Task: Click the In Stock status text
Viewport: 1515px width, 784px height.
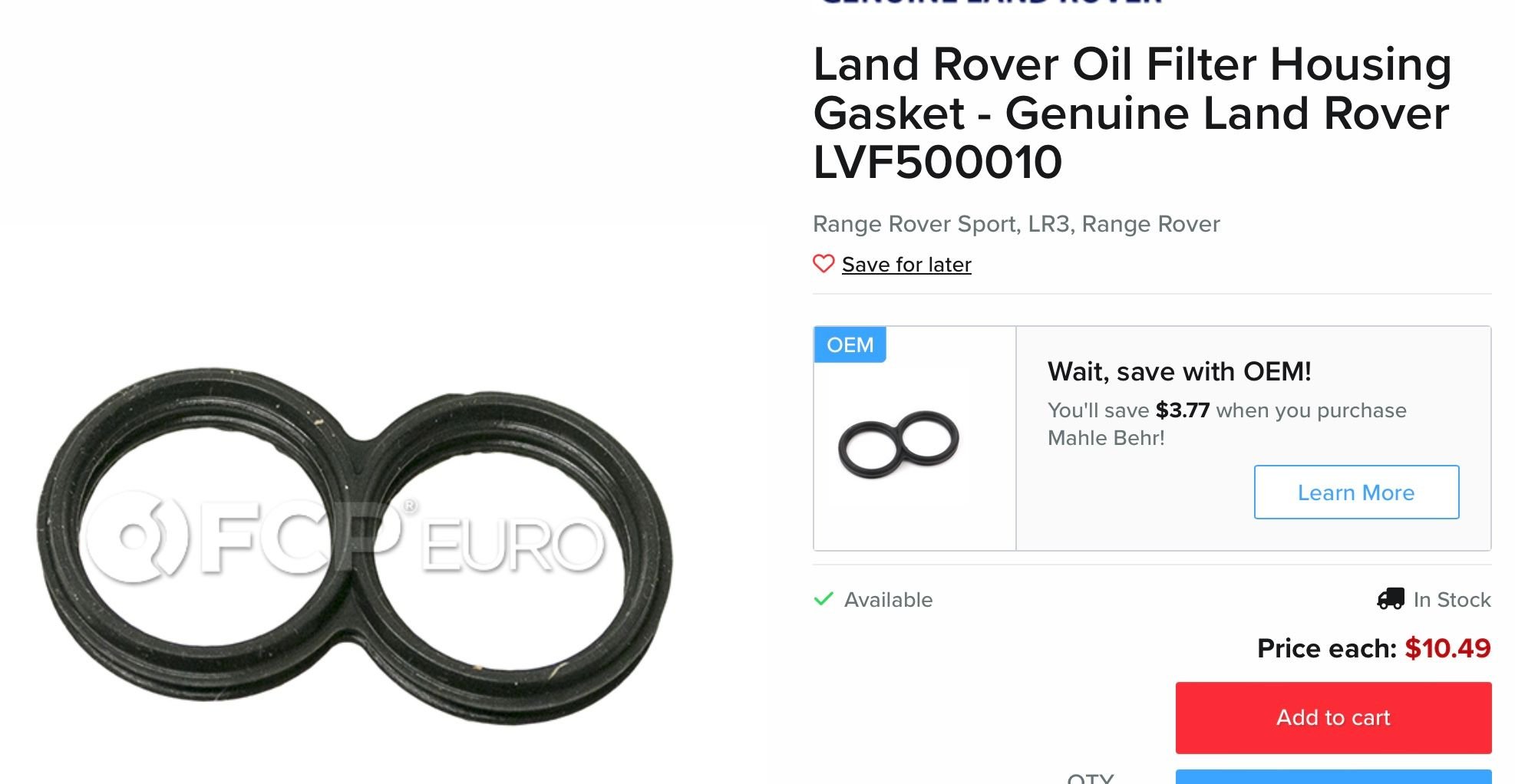Action: (x=1452, y=599)
